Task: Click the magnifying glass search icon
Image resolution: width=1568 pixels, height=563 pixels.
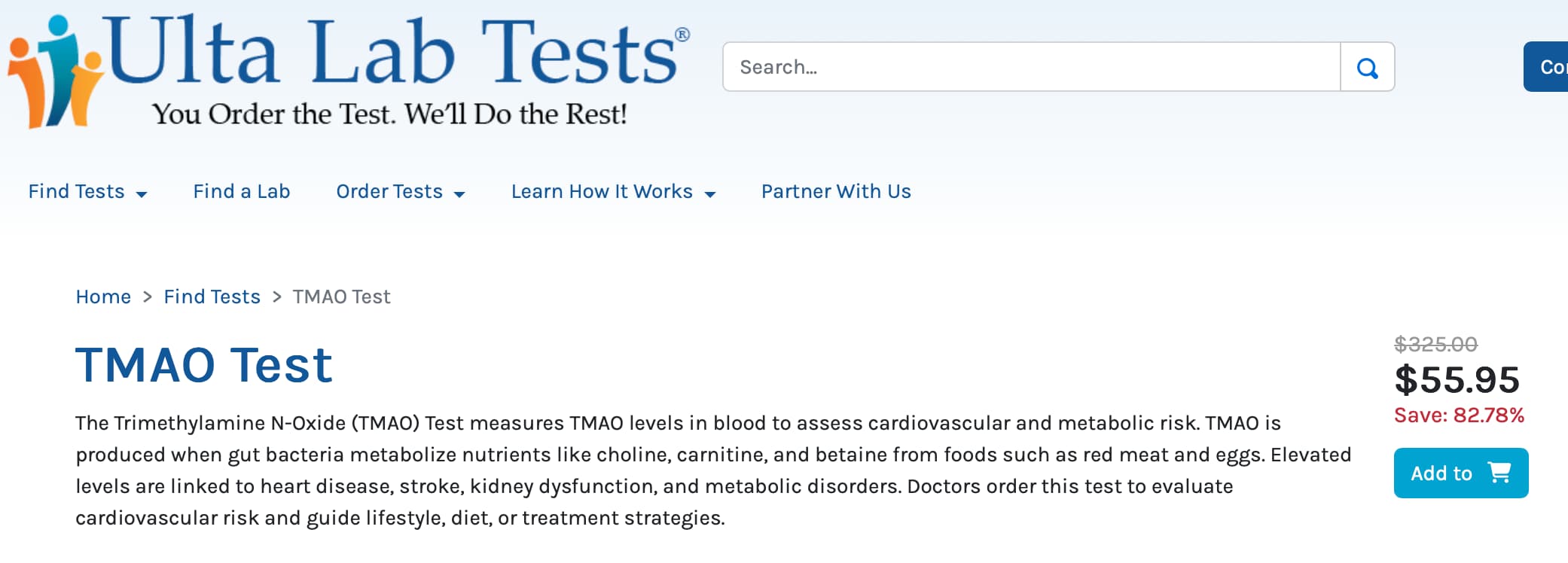Action: (1367, 68)
